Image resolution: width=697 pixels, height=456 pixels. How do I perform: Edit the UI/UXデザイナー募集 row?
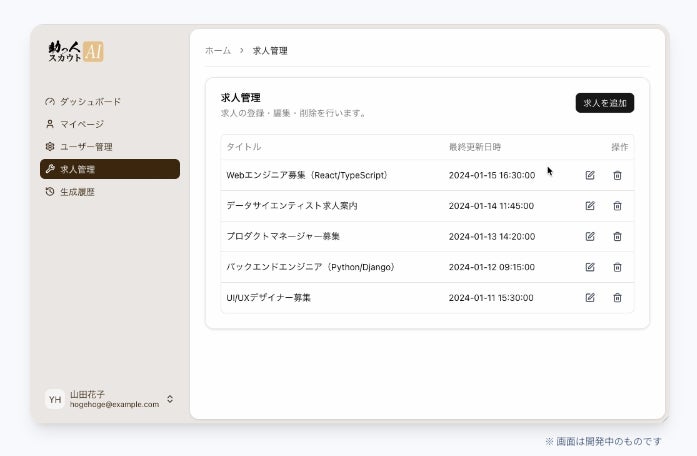pos(590,298)
